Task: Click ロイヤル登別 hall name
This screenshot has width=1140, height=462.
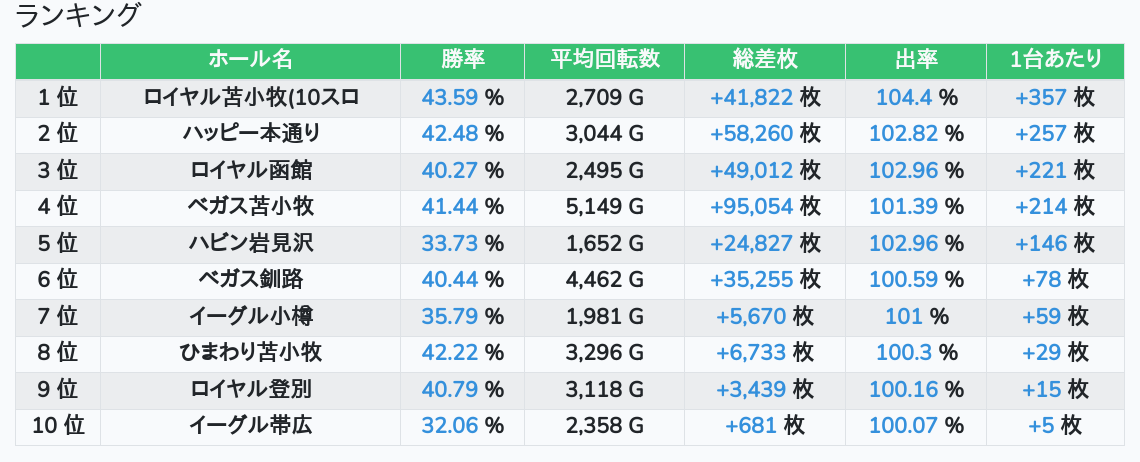Action: coord(250,388)
